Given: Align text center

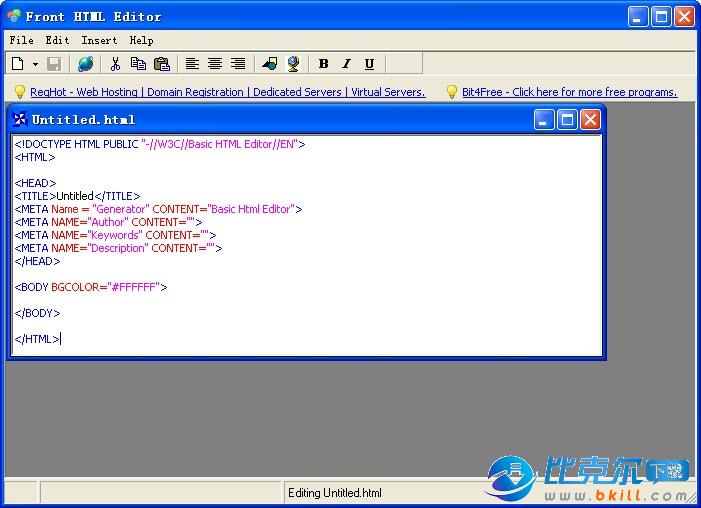Looking at the screenshot, I should [x=215, y=64].
